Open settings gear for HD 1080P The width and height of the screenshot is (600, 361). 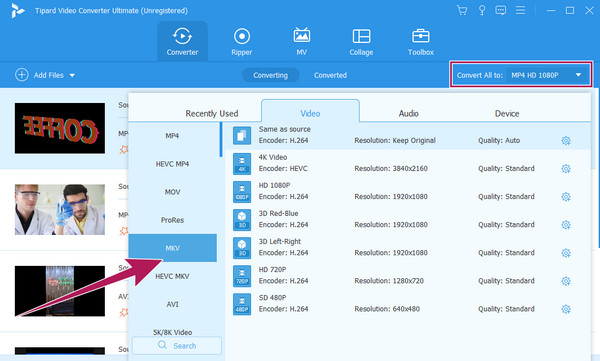(x=566, y=197)
